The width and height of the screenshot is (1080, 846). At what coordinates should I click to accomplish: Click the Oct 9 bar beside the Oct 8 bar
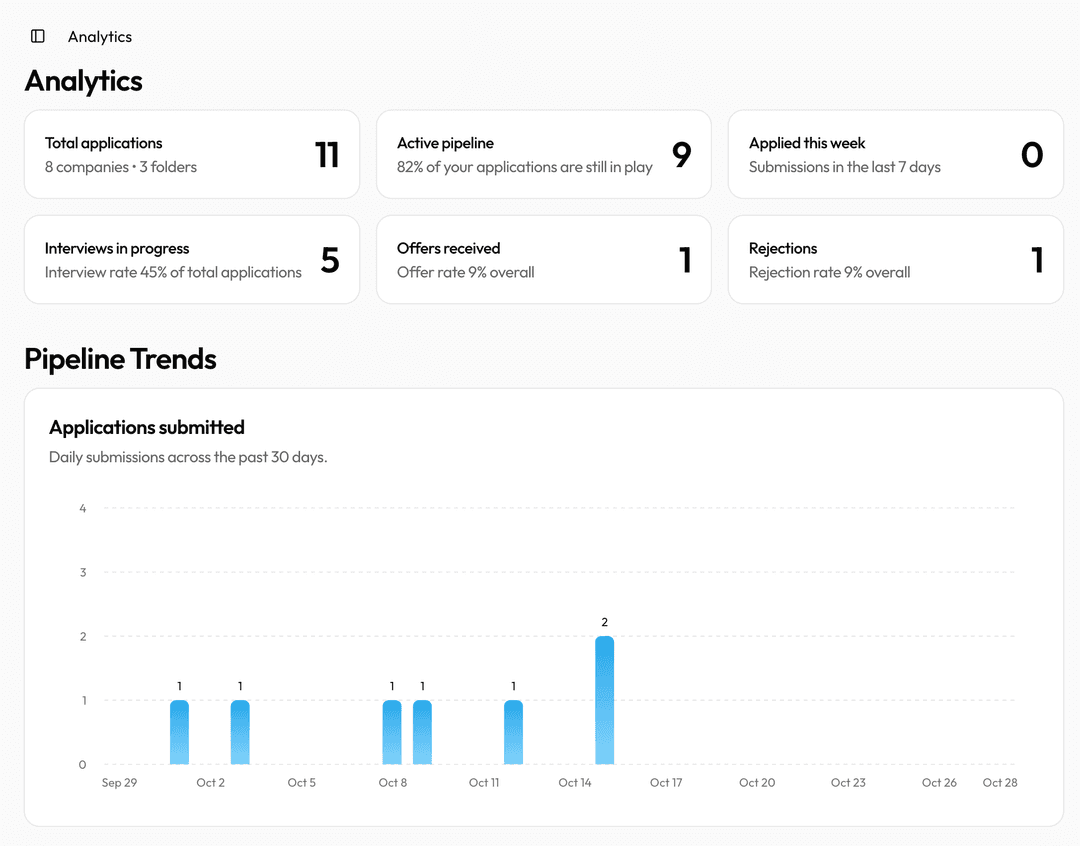[422, 732]
